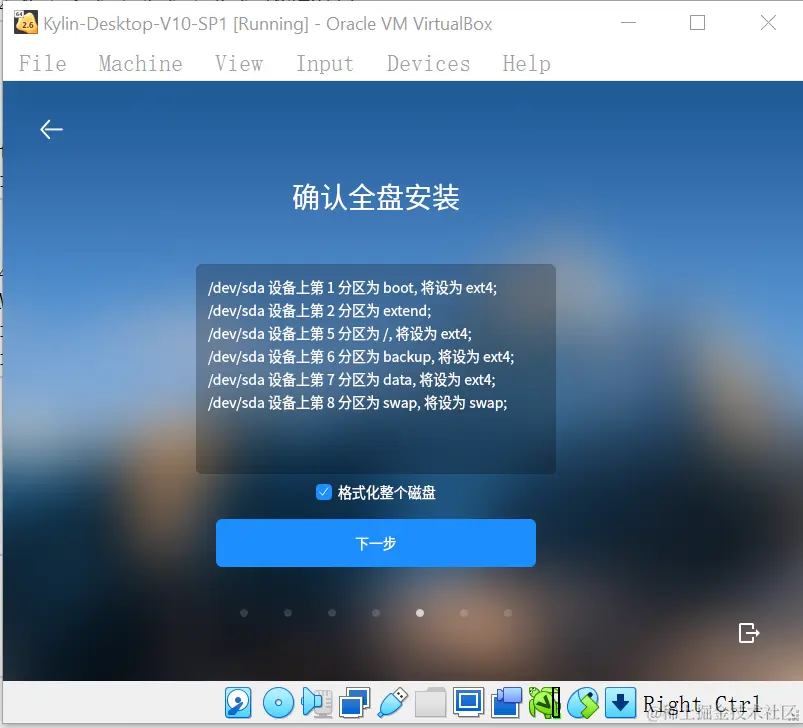
Task: Open the Machine menu
Action: click(x=140, y=63)
